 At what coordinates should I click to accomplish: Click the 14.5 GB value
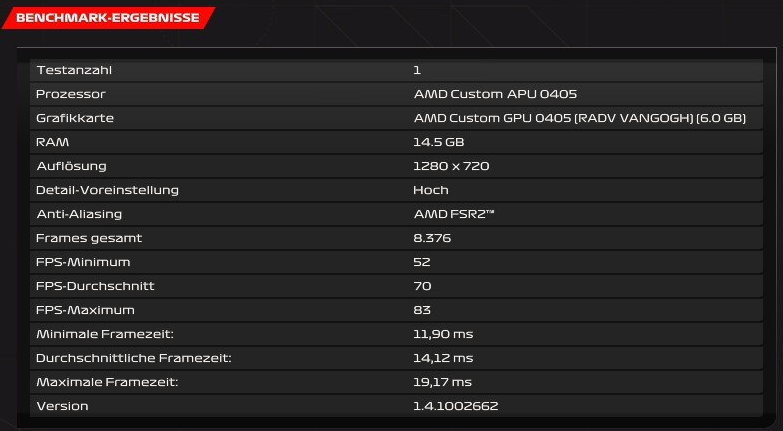pos(439,142)
